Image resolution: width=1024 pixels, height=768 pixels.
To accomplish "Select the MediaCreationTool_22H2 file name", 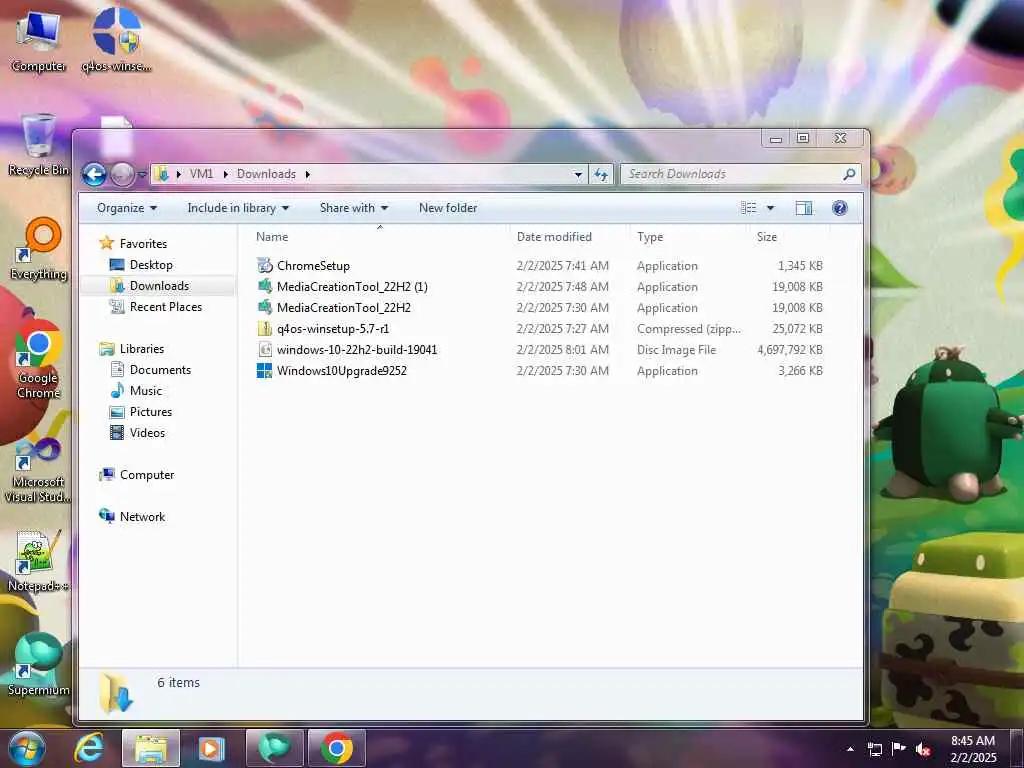I will coord(344,308).
